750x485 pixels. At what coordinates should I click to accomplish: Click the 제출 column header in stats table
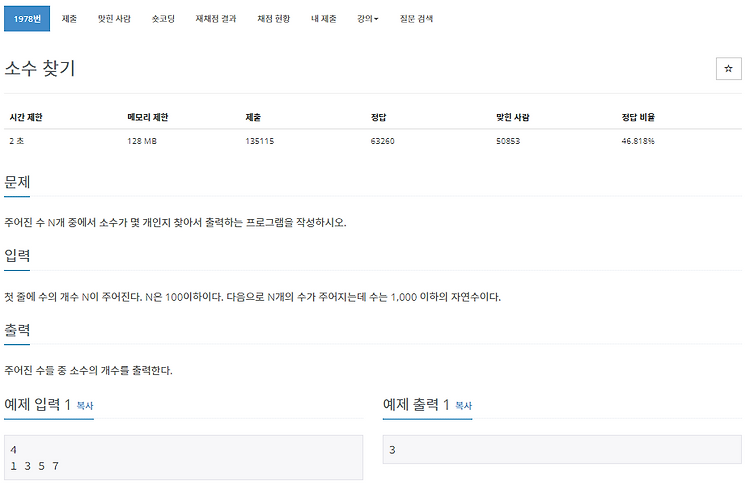click(253, 117)
